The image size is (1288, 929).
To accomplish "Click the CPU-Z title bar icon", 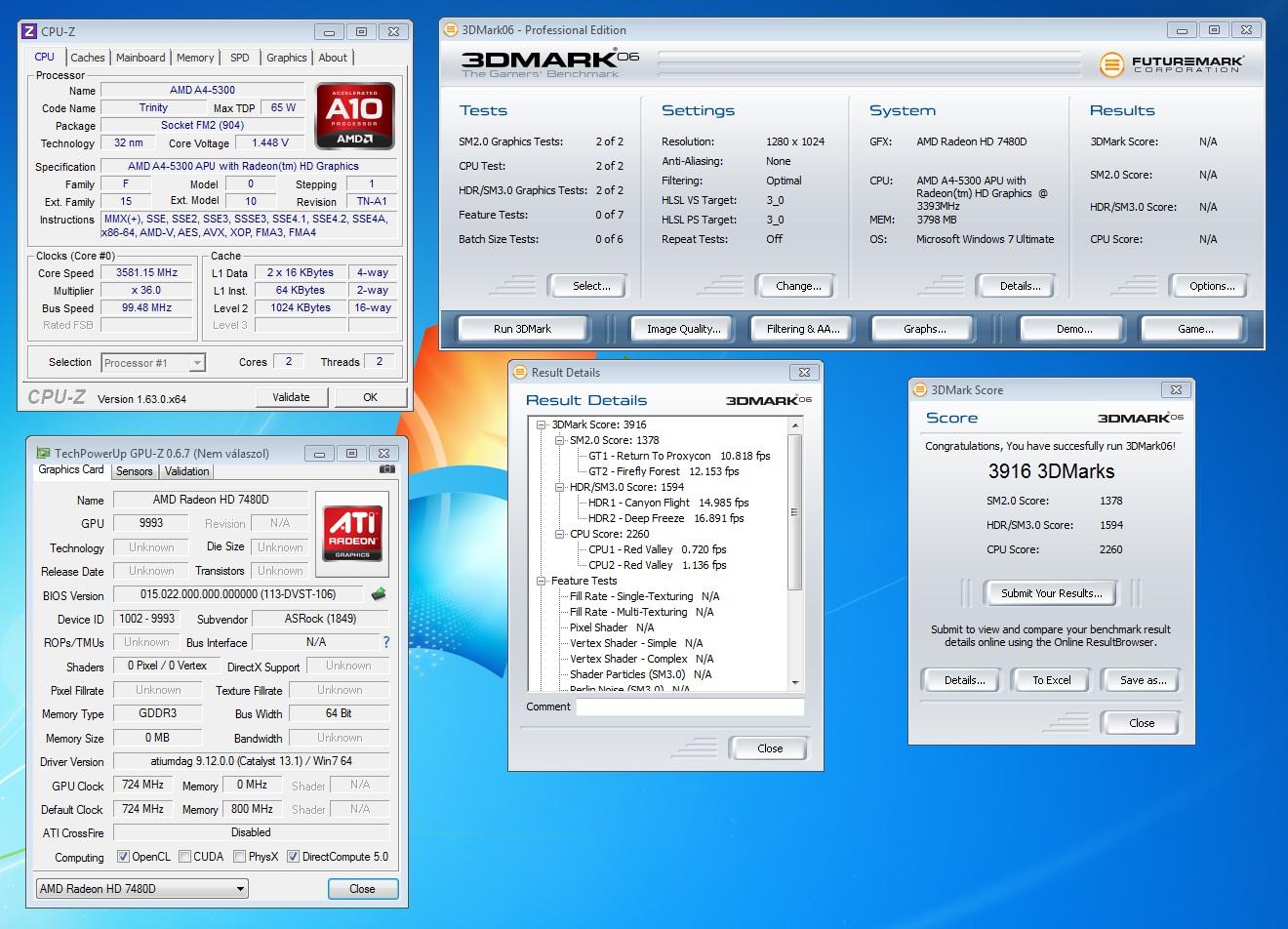I will coord(29,31).
